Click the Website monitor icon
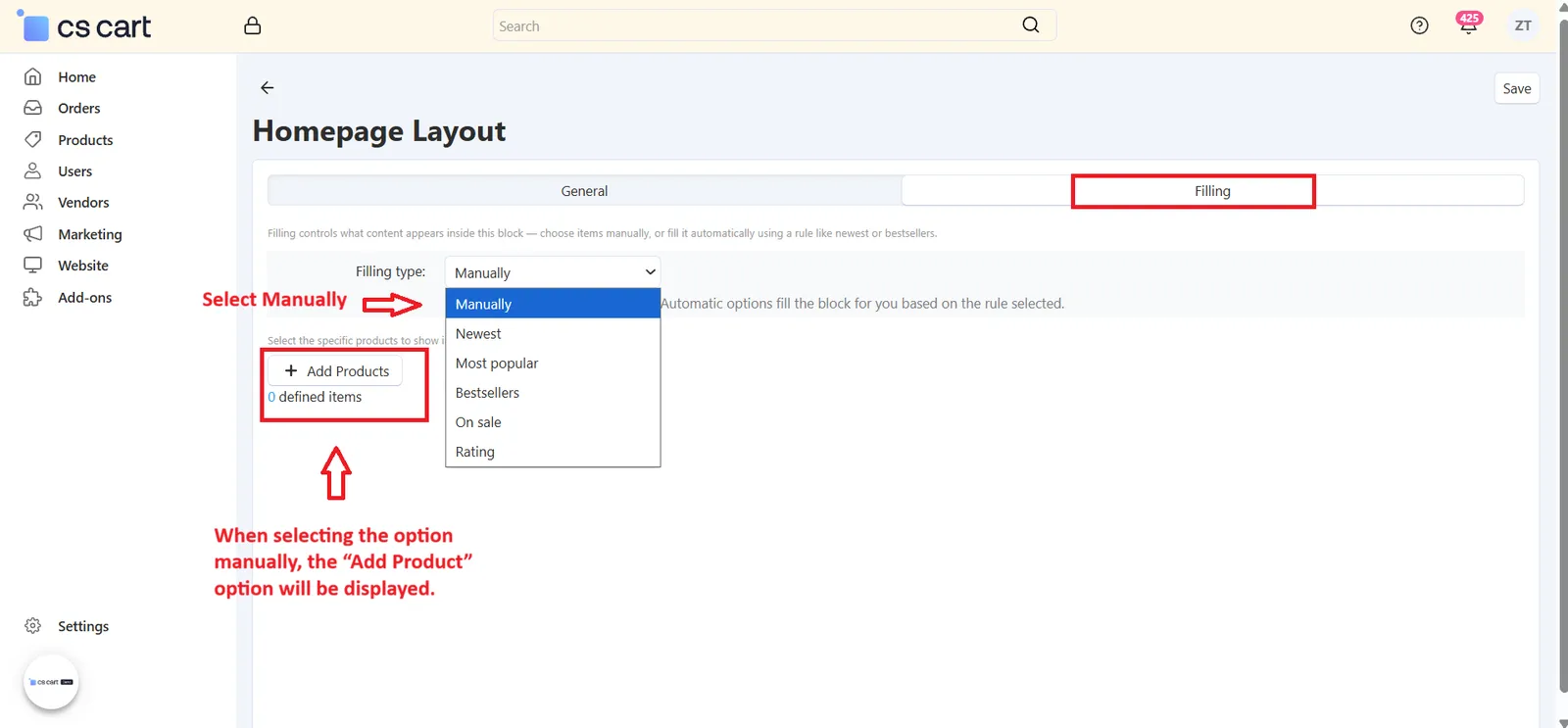 [32, 265]
